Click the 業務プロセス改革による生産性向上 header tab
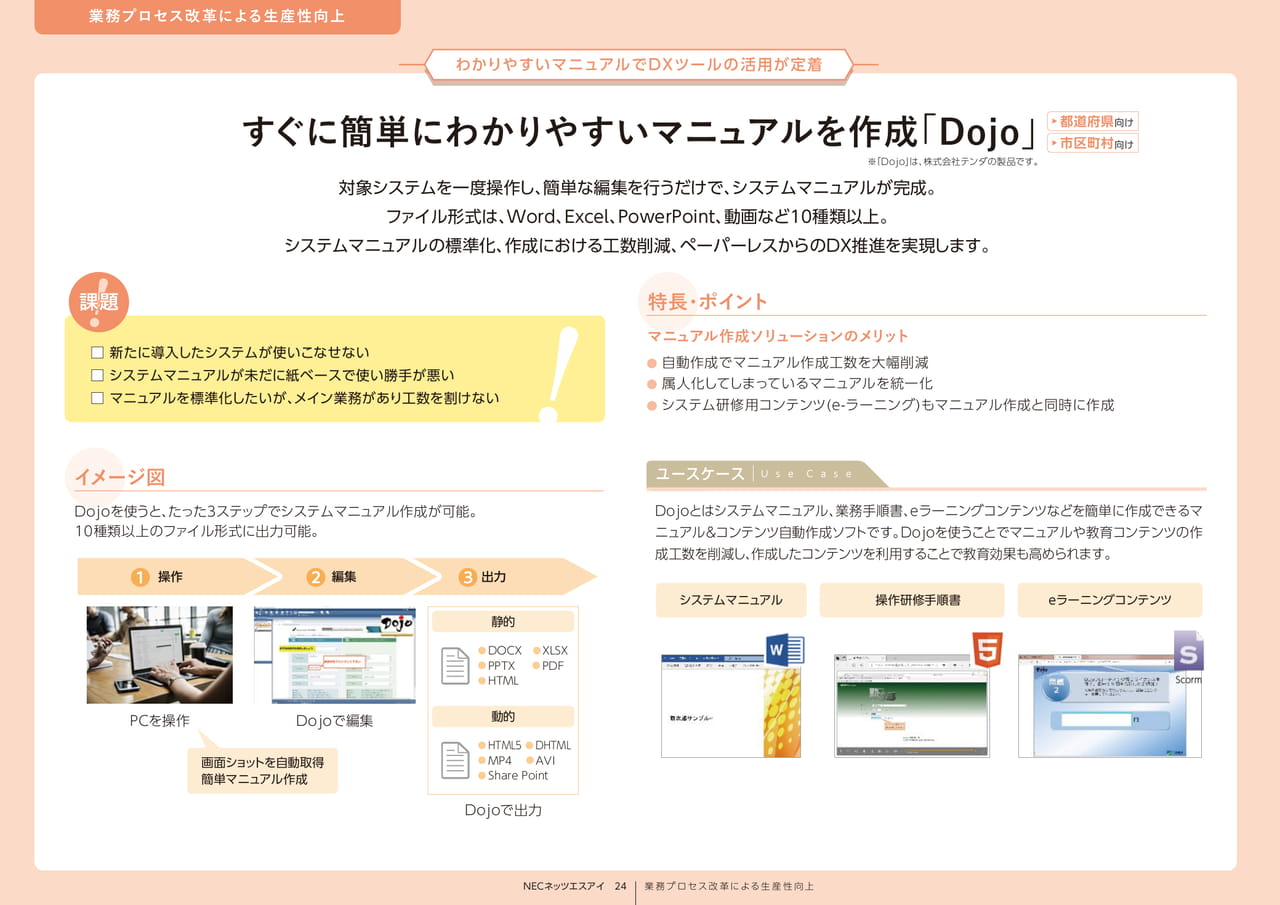Viewport: 1280px width, 905px height. pos(217,17)
